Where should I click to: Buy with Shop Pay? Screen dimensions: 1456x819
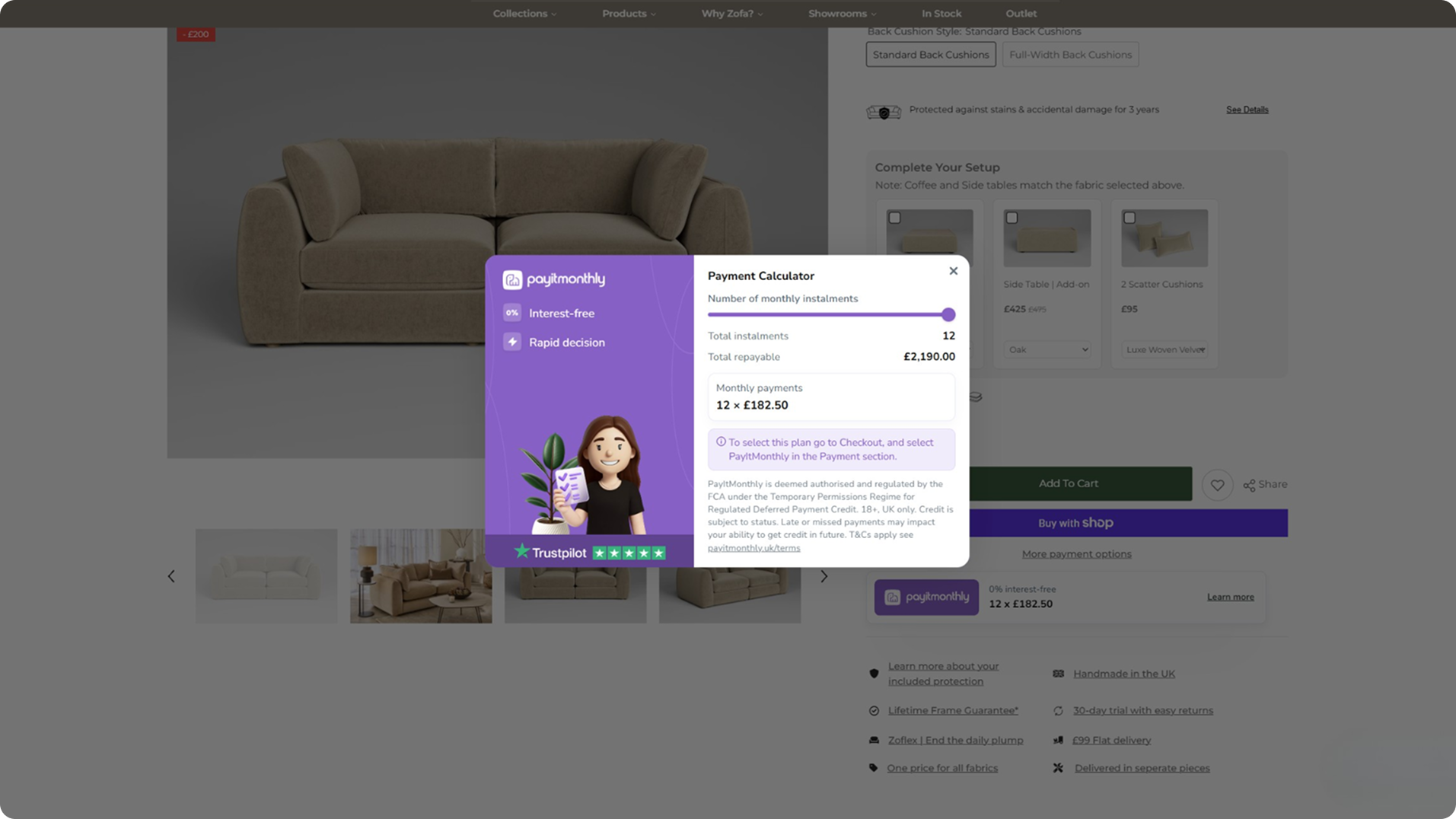point(1076,523)
